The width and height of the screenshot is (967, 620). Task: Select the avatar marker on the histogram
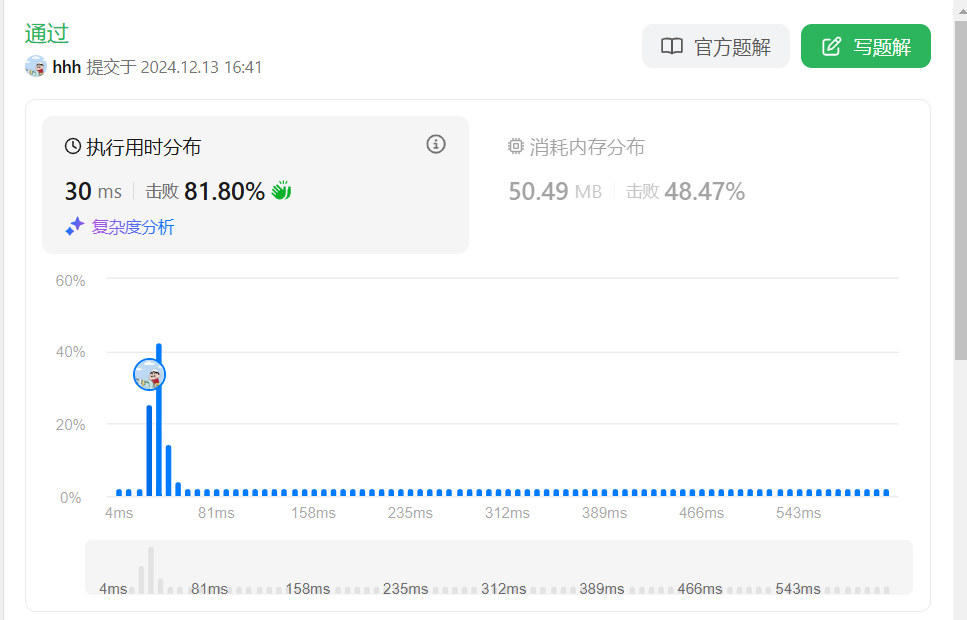tap(149, 375)
